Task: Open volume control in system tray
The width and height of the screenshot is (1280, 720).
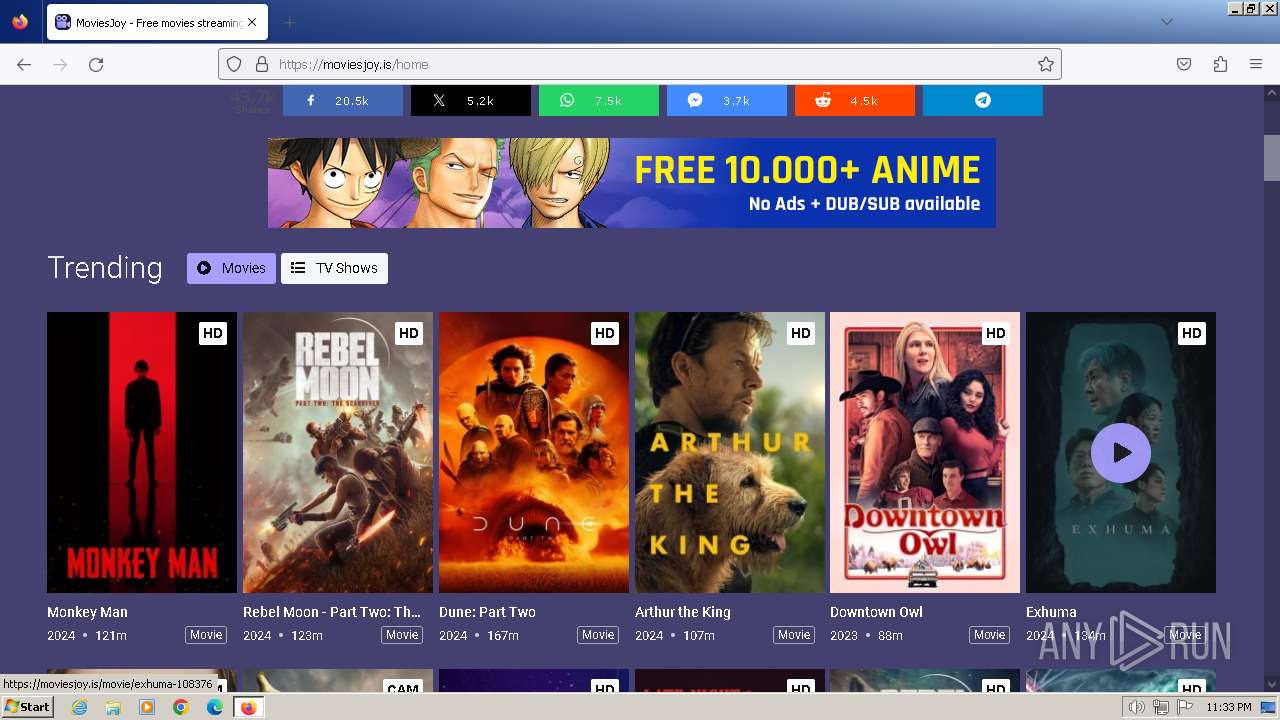Action: (1136, 708)
